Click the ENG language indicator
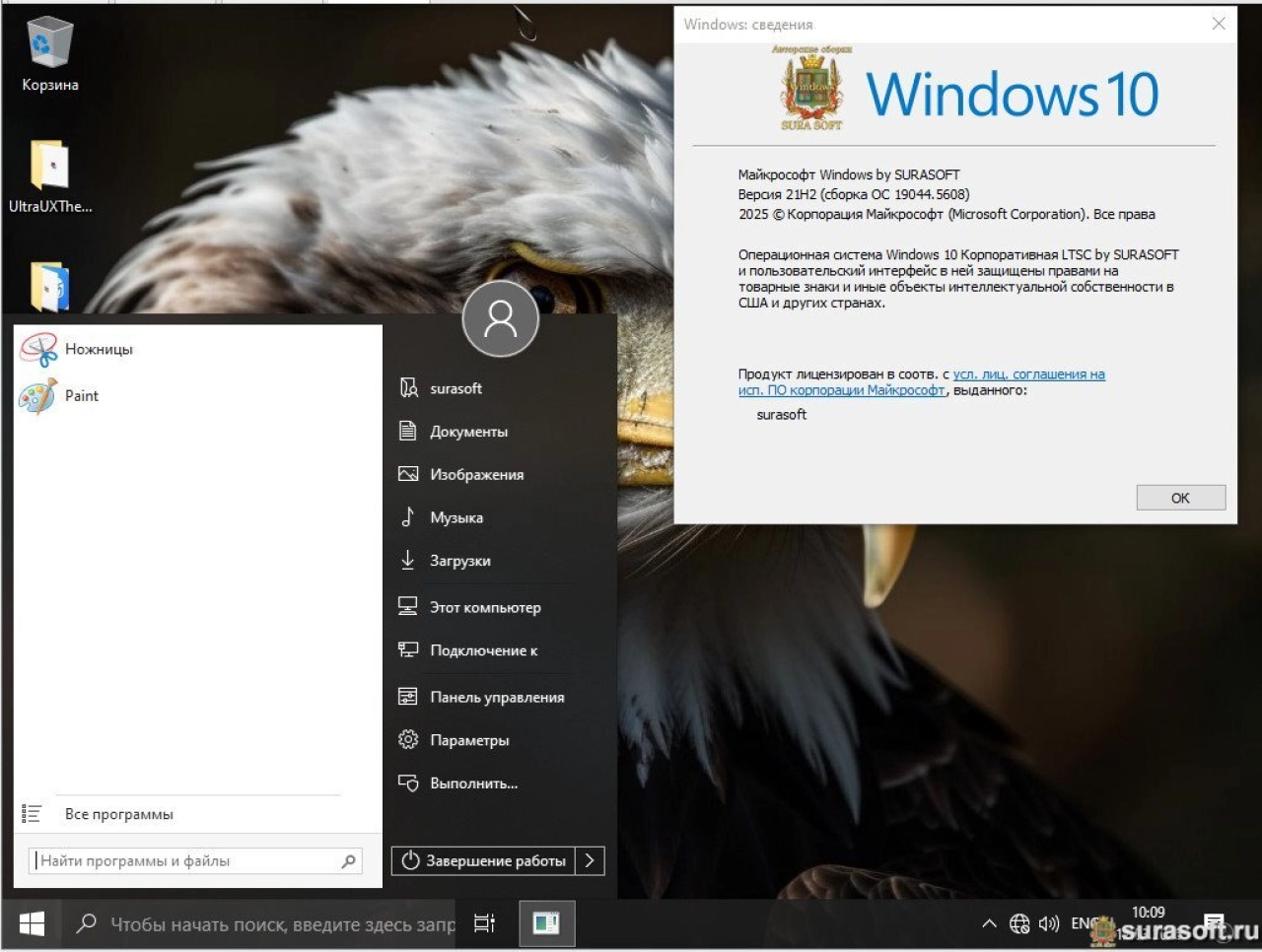Viewport: 1262px width, 952px height. (1085, 924)
